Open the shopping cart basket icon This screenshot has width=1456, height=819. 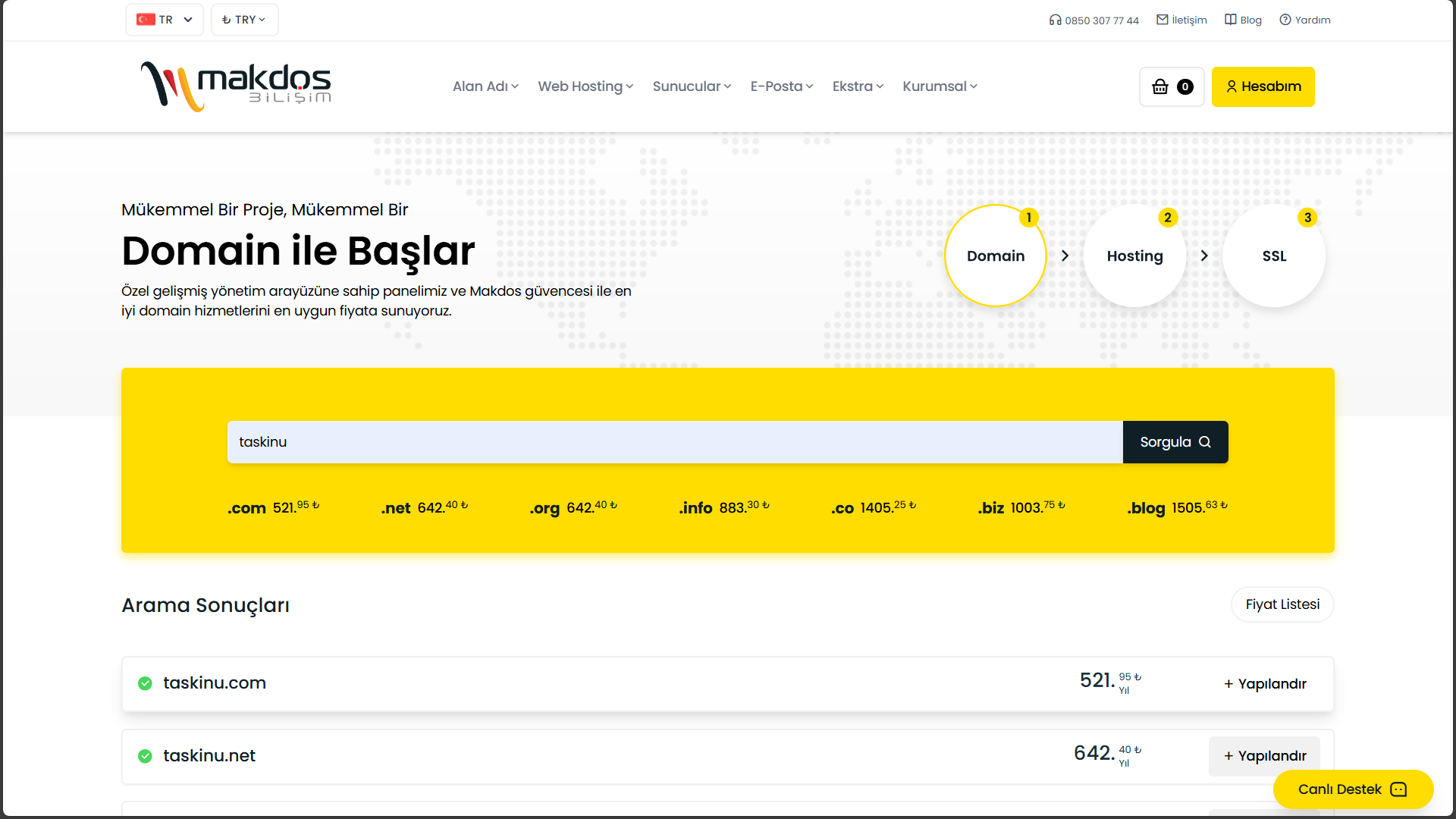pyautogui.click(x=1160, y=86)
